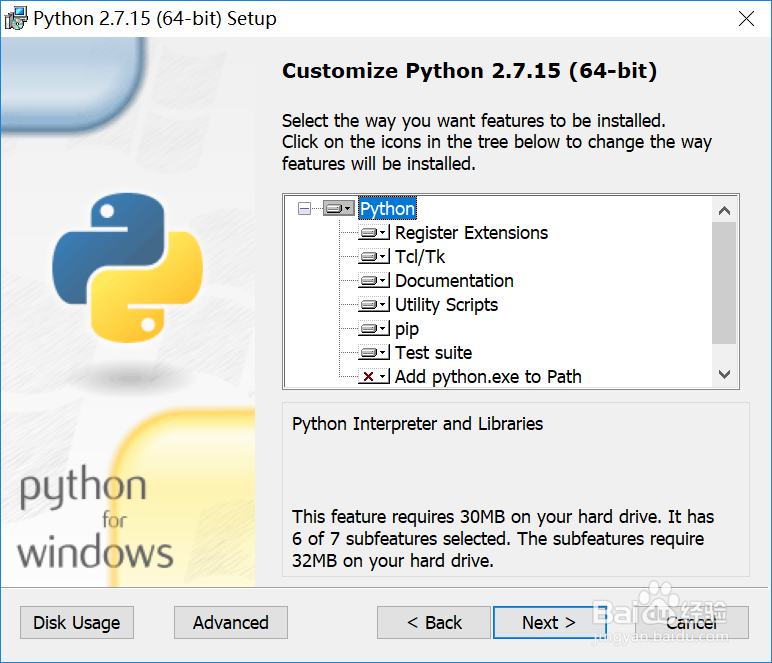The height and width of the screenshot is (663, 772).
Task: Click Utility Scripts feature drive icon
Action: [374, 305]
